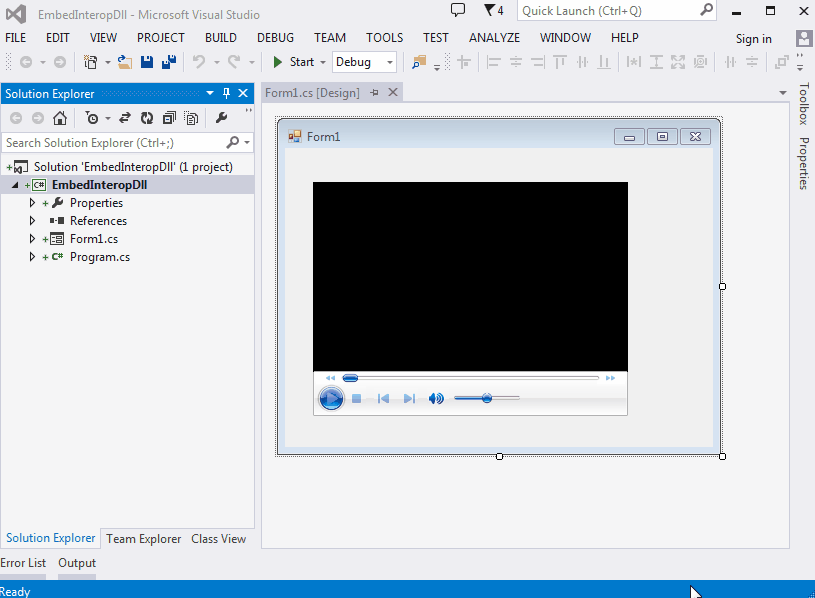Open the ANALYZE menu
815x598 pixels.
[494, 38]
